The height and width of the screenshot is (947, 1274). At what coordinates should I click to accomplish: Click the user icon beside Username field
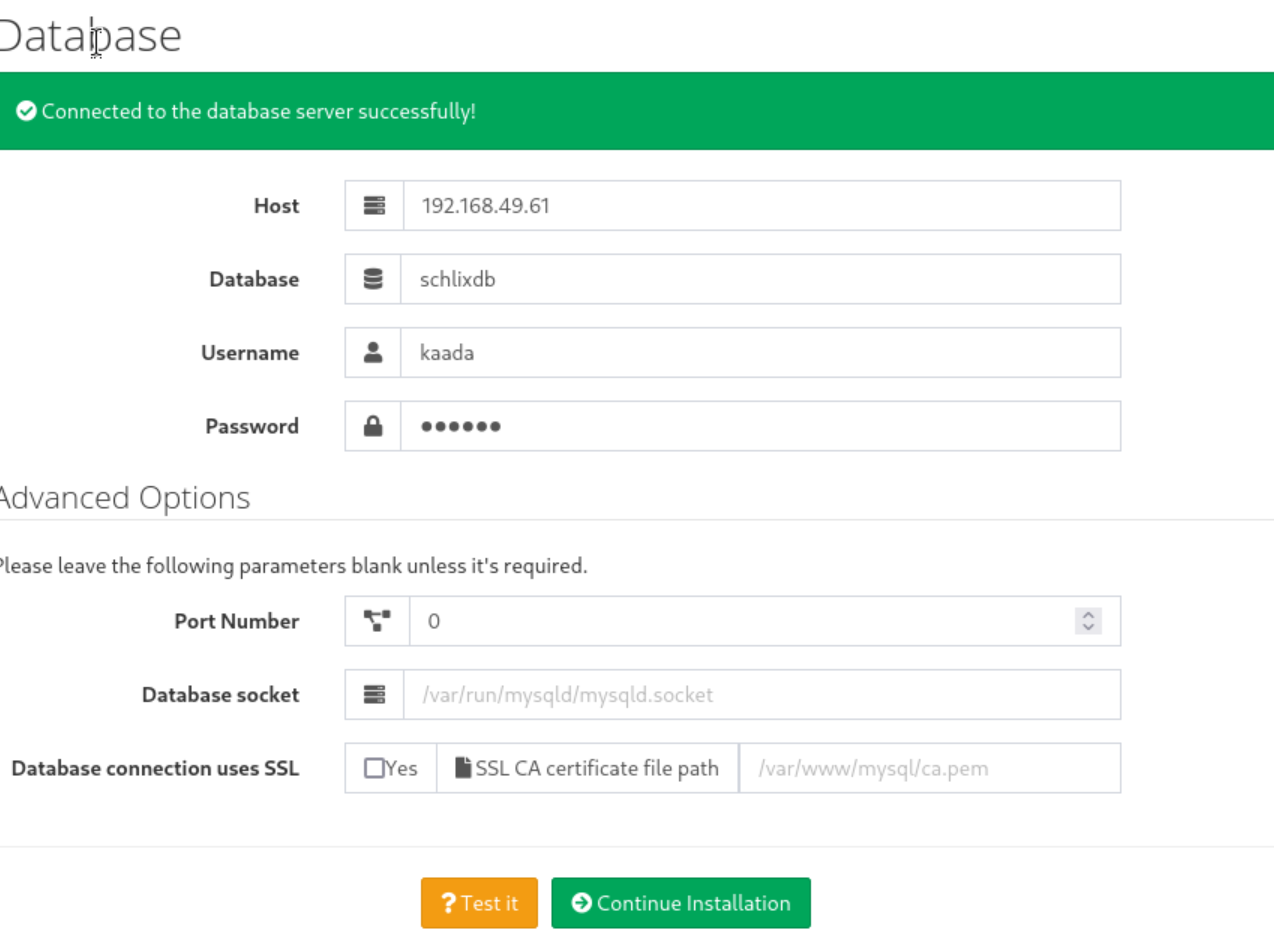tap(373, 352)
